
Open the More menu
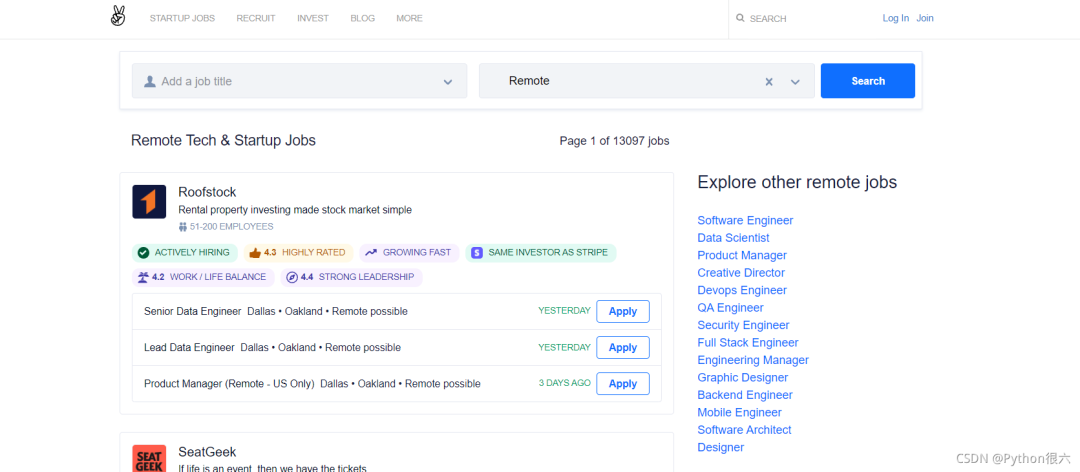pyautogui.click(x=409, y=19)
